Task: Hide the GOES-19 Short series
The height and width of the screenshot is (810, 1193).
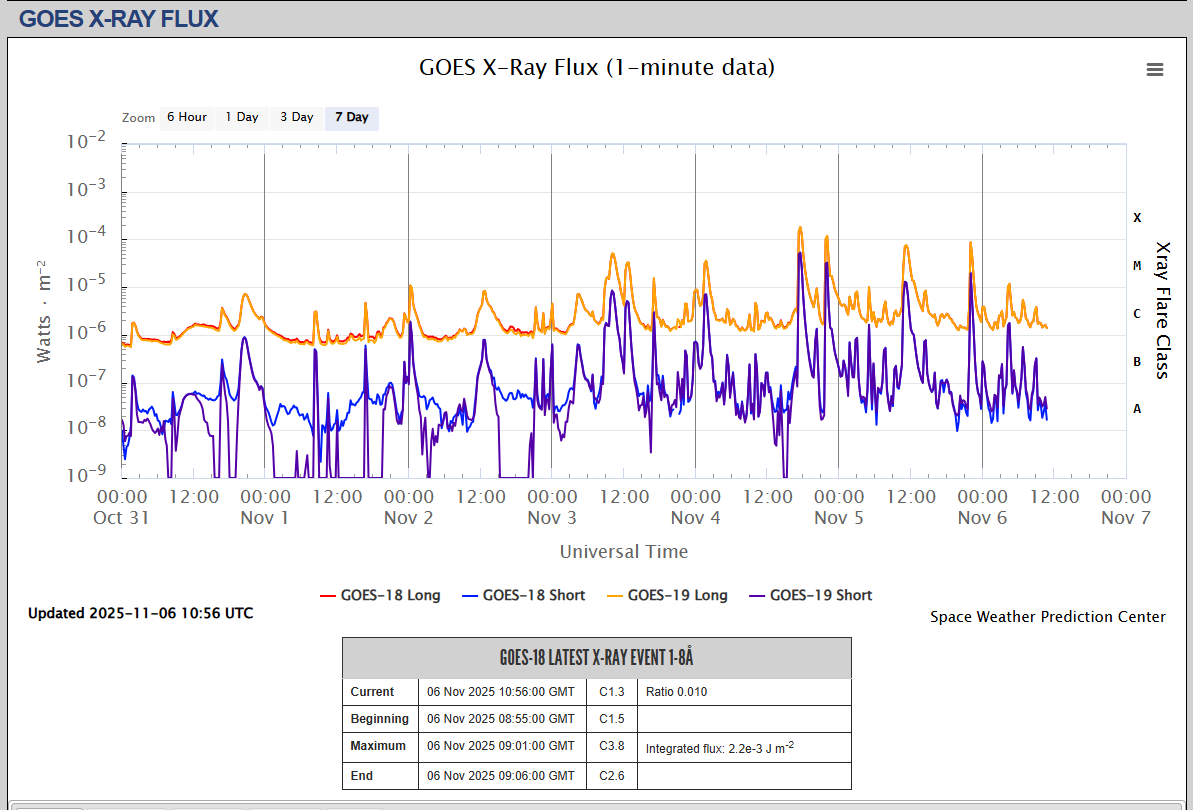Action: [820, 595]
